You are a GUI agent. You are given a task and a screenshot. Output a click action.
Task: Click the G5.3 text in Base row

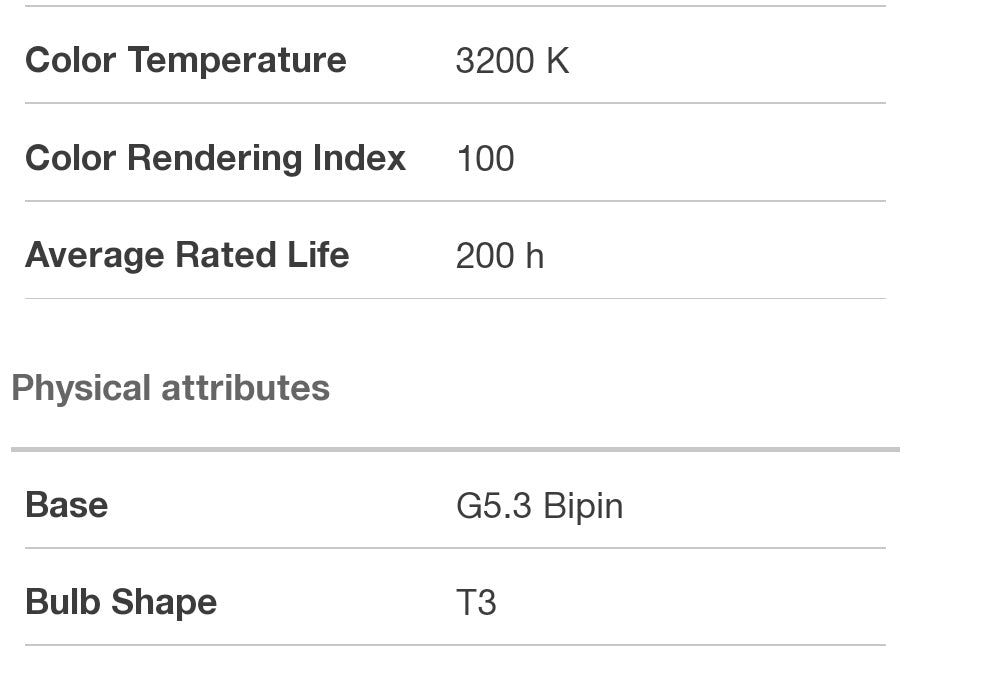[x=494, y=506]
